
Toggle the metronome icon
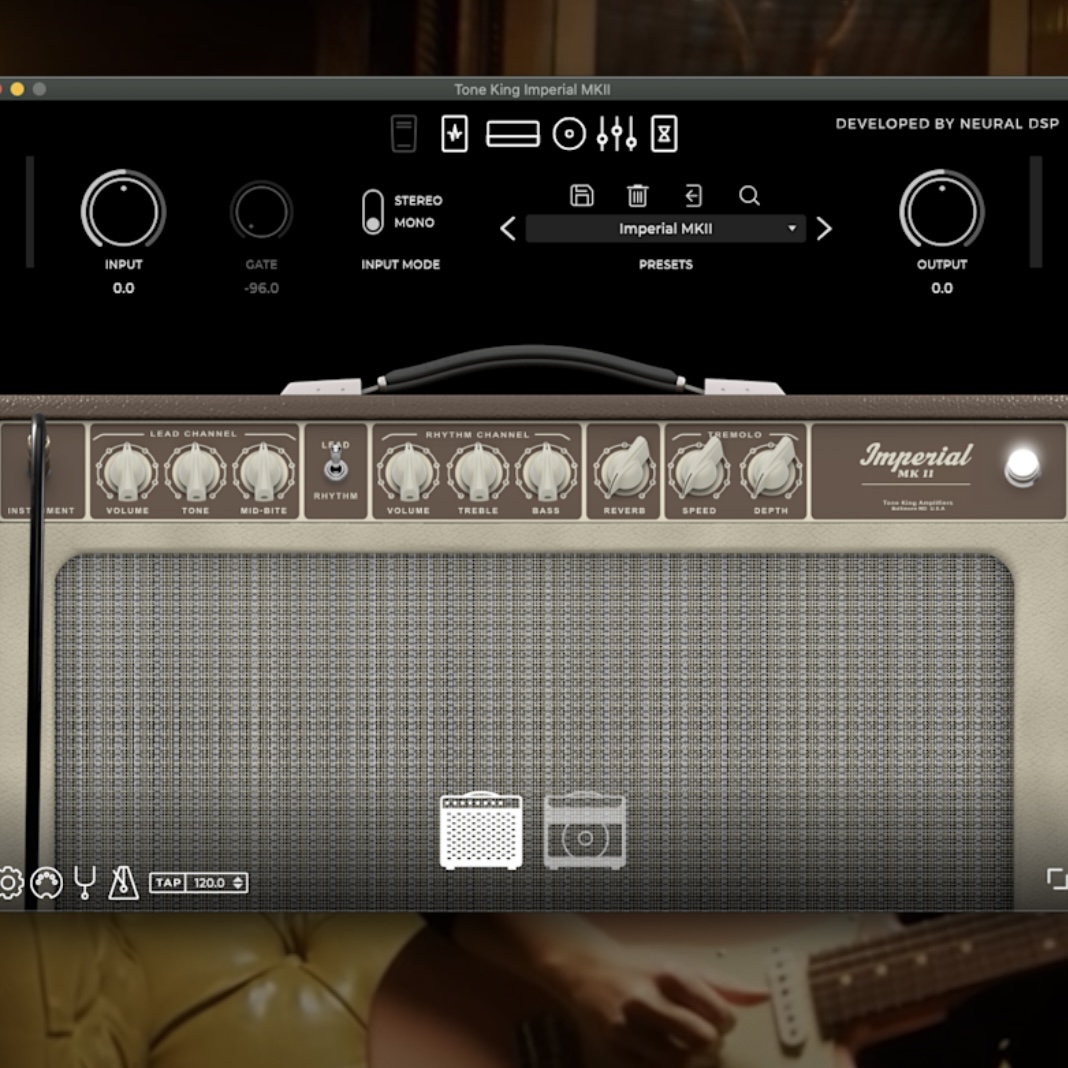point(123,883)
